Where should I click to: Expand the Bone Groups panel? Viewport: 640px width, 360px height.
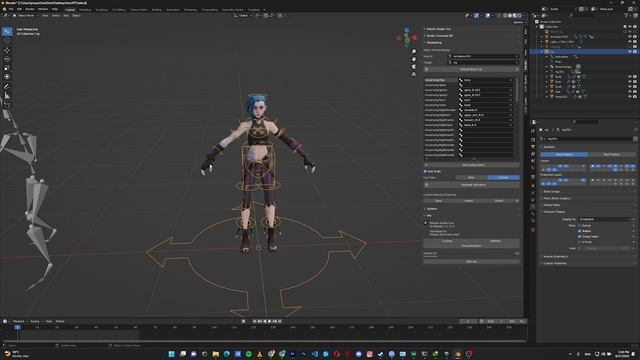[551, 191]
